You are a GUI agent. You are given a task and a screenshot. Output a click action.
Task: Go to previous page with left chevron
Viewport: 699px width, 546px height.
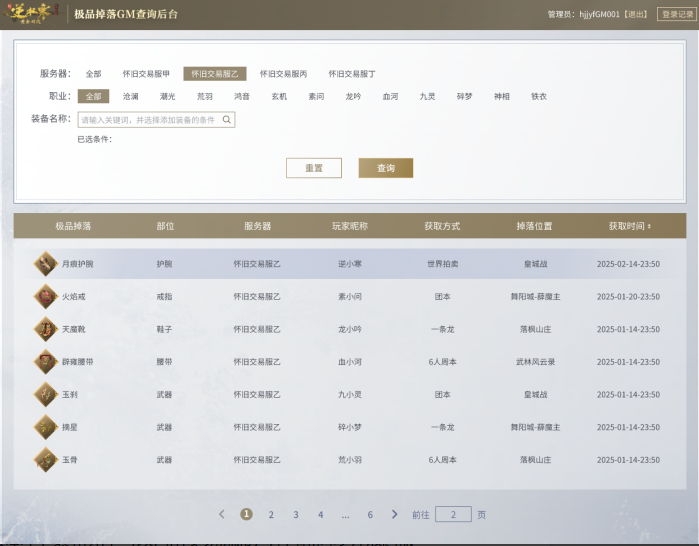click(222, 514)
